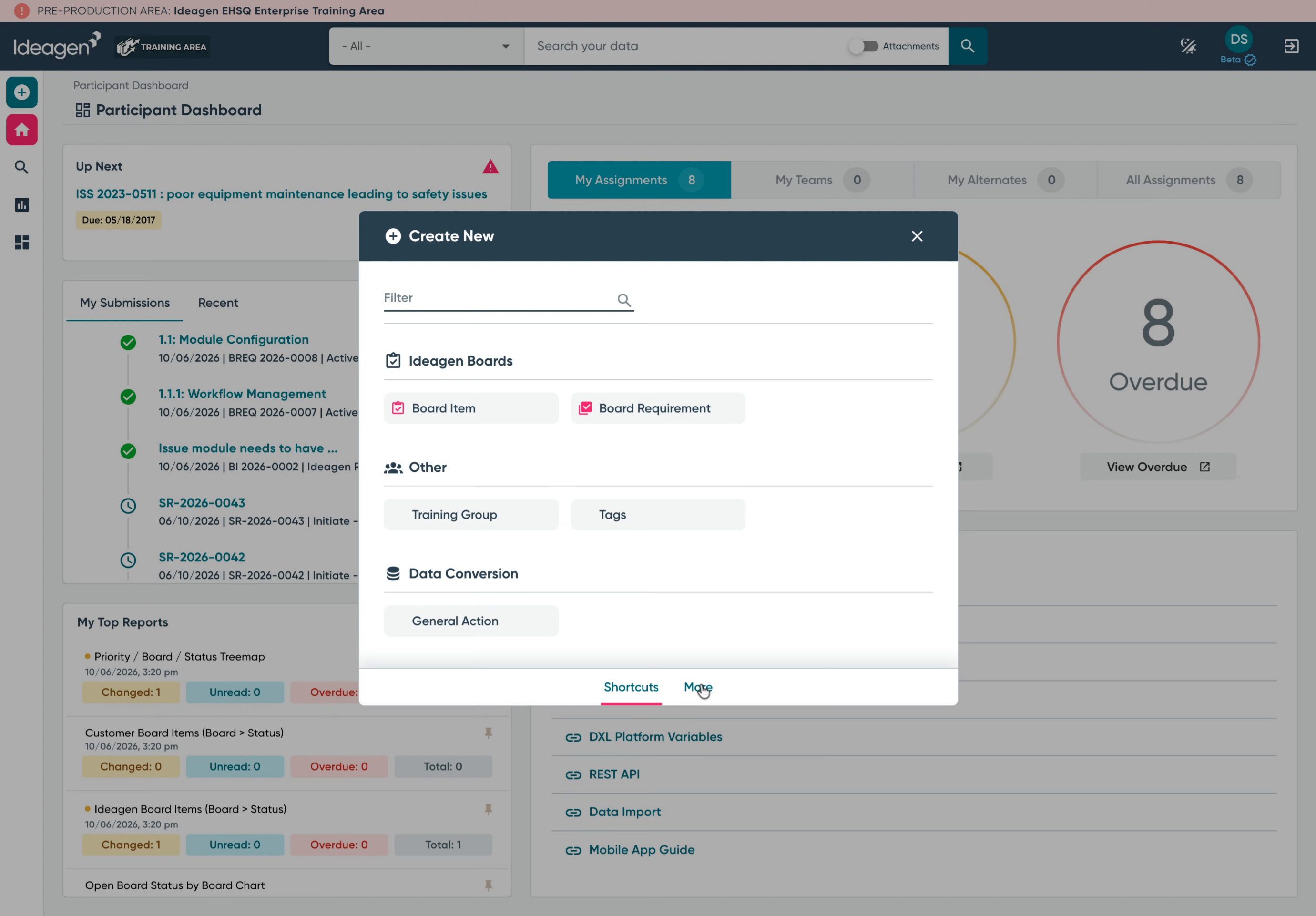Select the My Submissions tab
The width and height of the screenshot is (1316, 916).
[125, 303]
